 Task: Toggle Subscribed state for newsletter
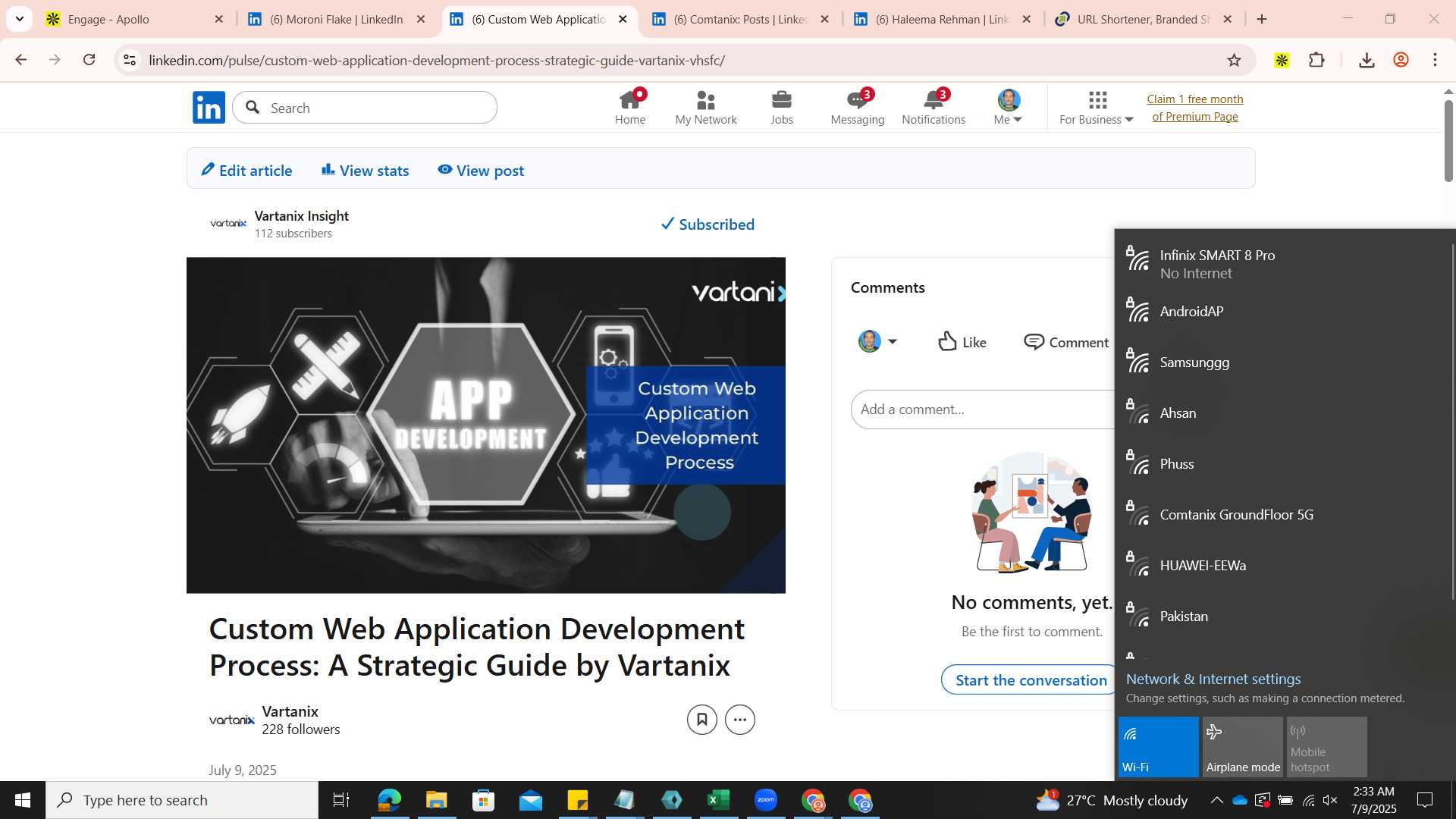[x=708, y=224]
